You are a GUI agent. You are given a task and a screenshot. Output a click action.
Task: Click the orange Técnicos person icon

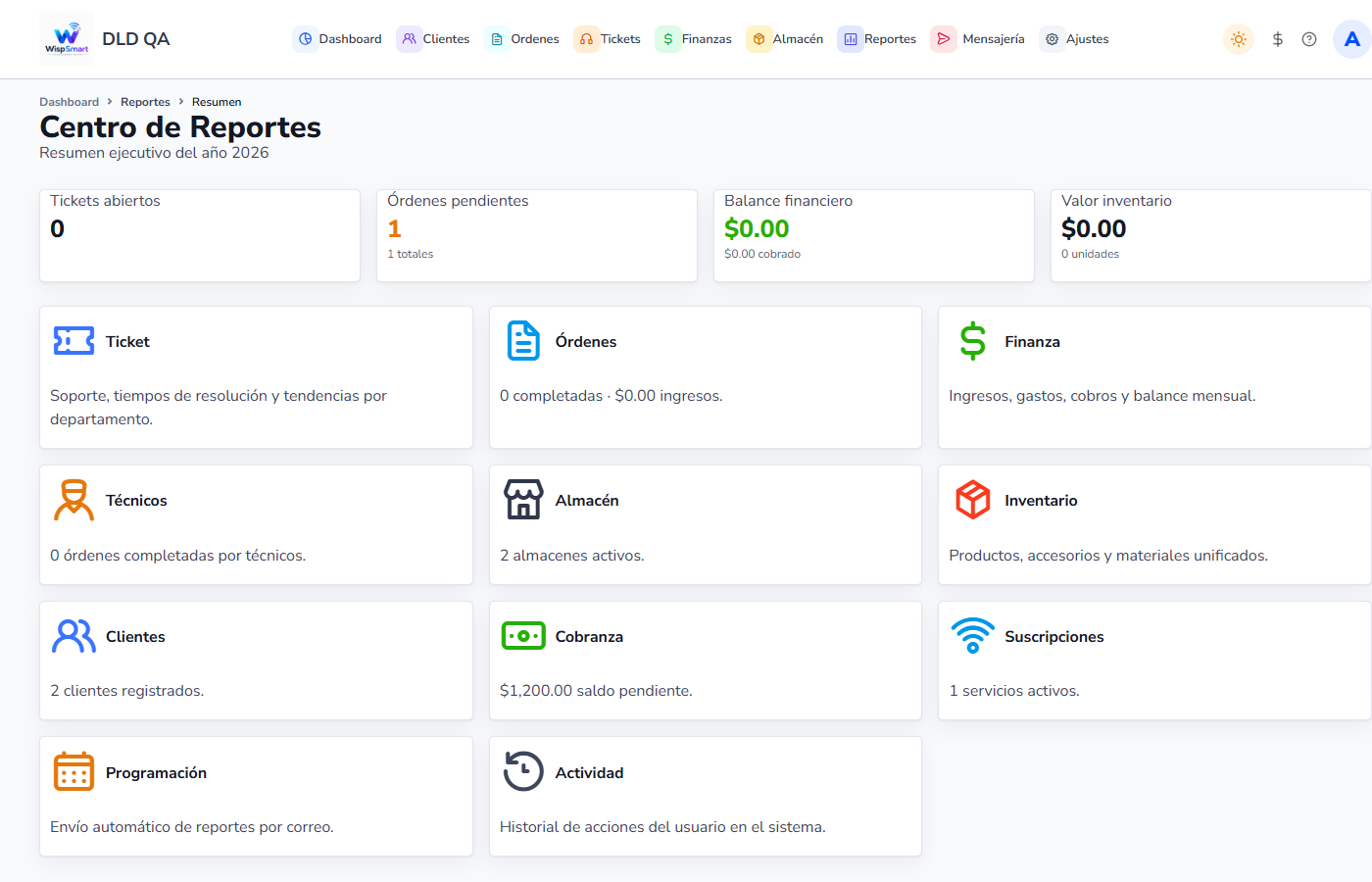pyautogui.click(x=73, y=500)
